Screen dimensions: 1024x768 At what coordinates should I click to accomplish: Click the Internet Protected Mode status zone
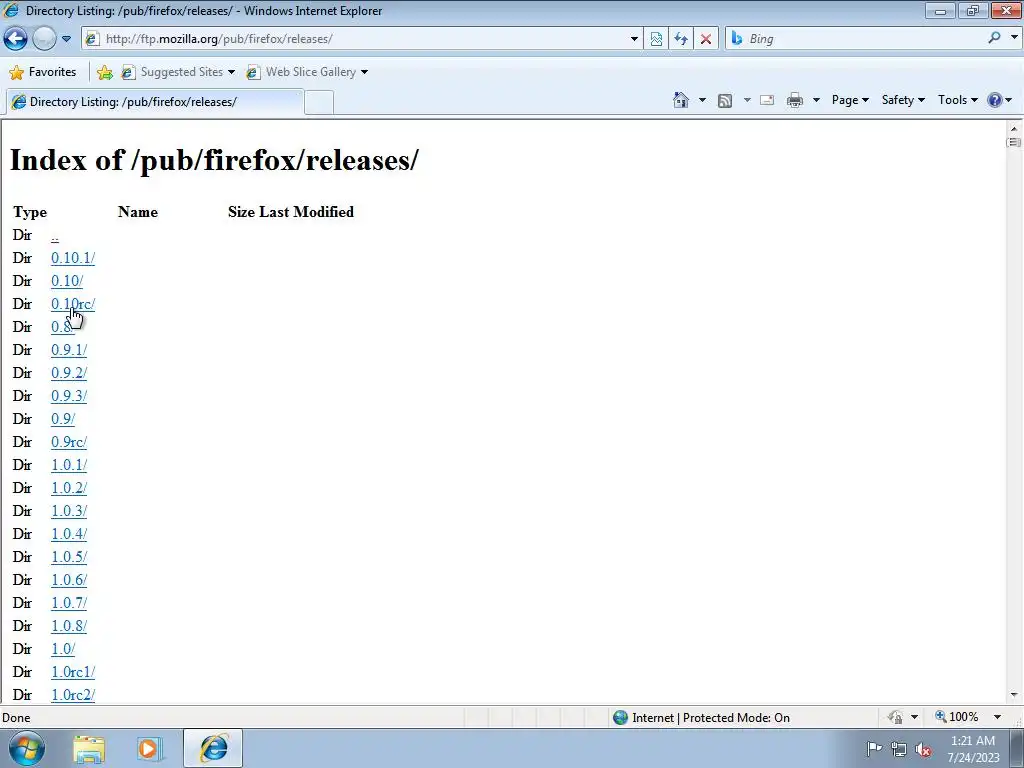tap(702, 718)
